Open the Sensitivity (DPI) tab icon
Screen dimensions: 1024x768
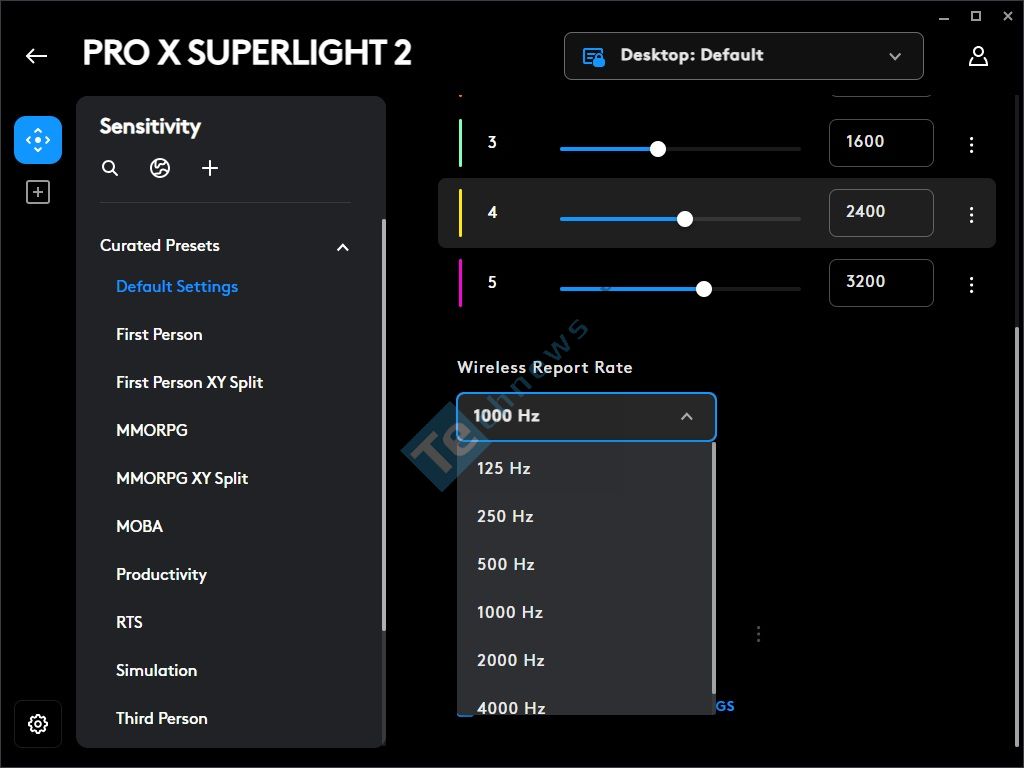click(x=38, y=140)
